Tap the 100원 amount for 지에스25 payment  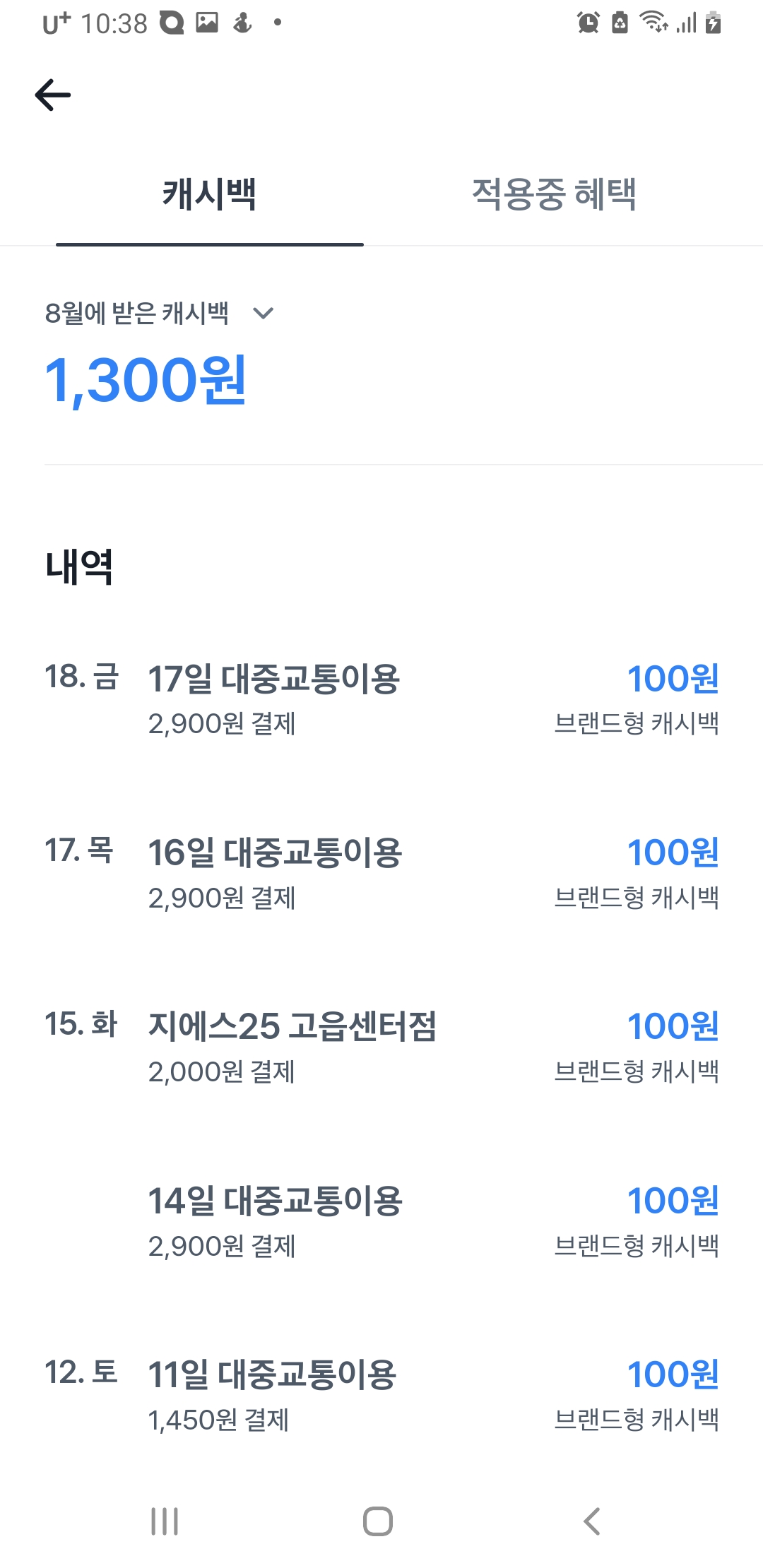[673, 1027]
